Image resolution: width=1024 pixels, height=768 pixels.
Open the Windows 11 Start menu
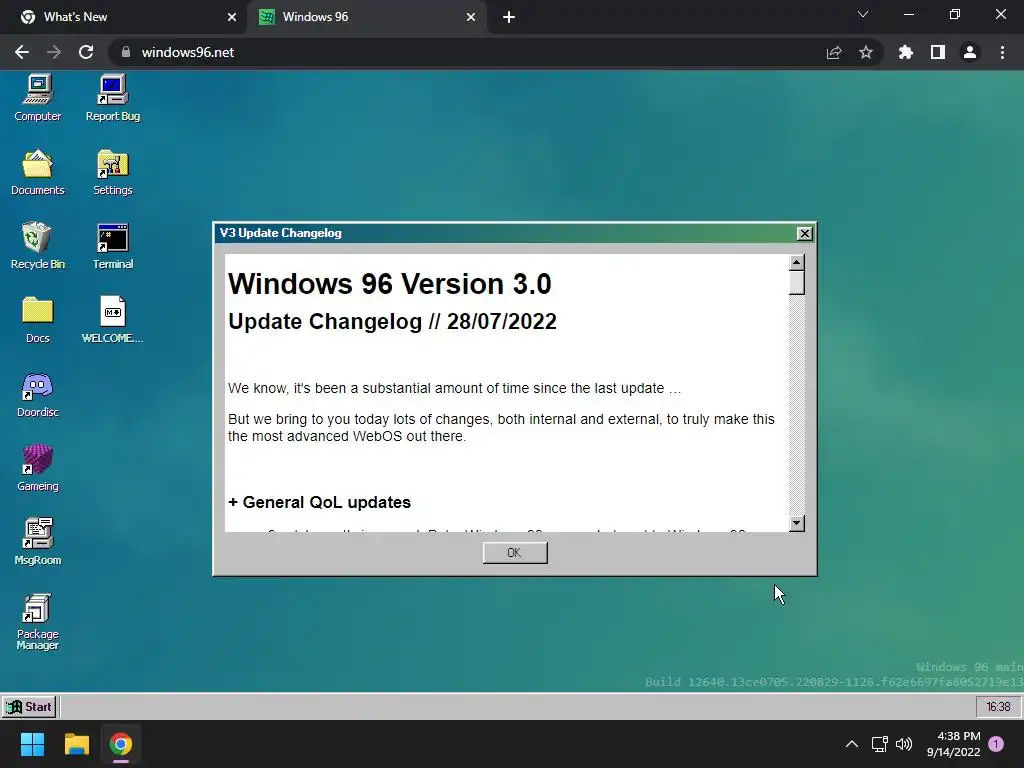pyautogui.click(x=32, y=744)
